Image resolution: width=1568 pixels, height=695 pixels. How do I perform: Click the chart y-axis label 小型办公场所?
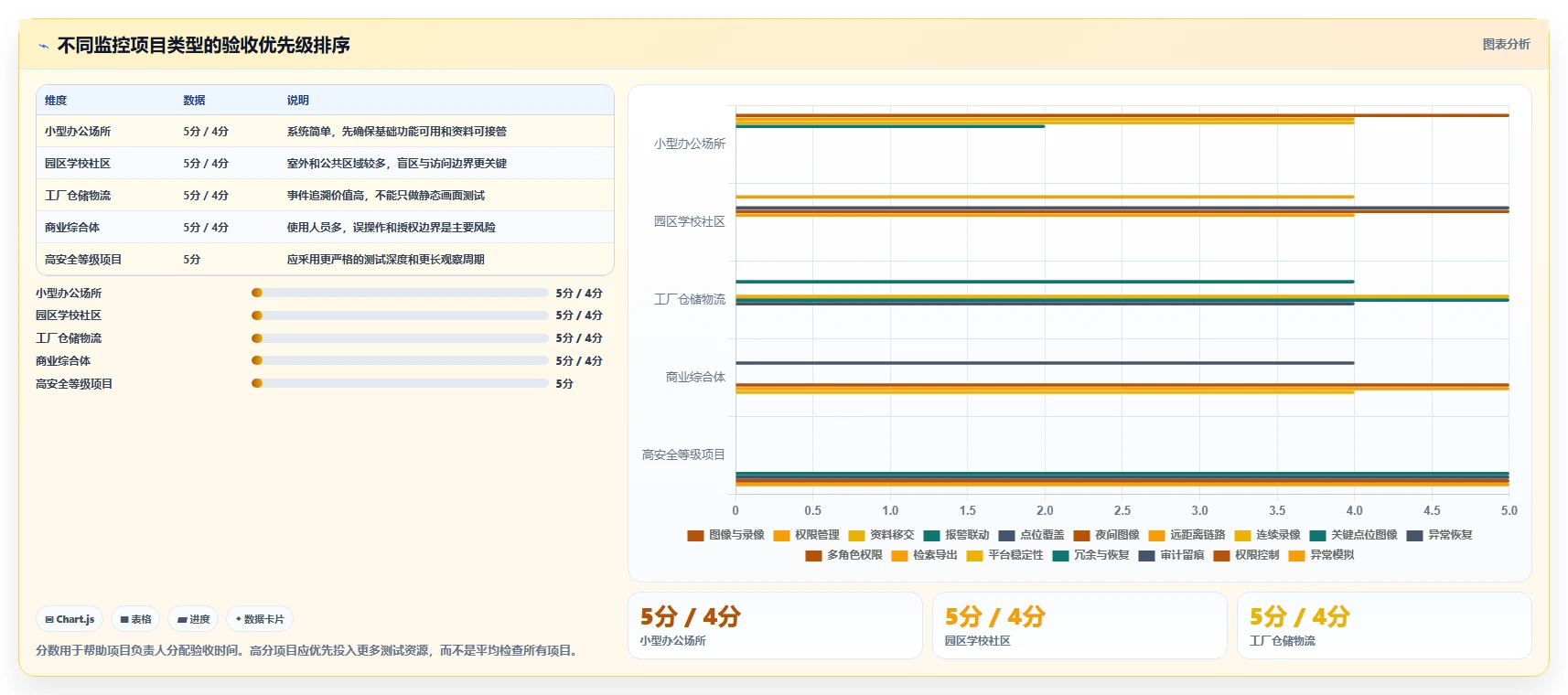[x=690, y=144]
